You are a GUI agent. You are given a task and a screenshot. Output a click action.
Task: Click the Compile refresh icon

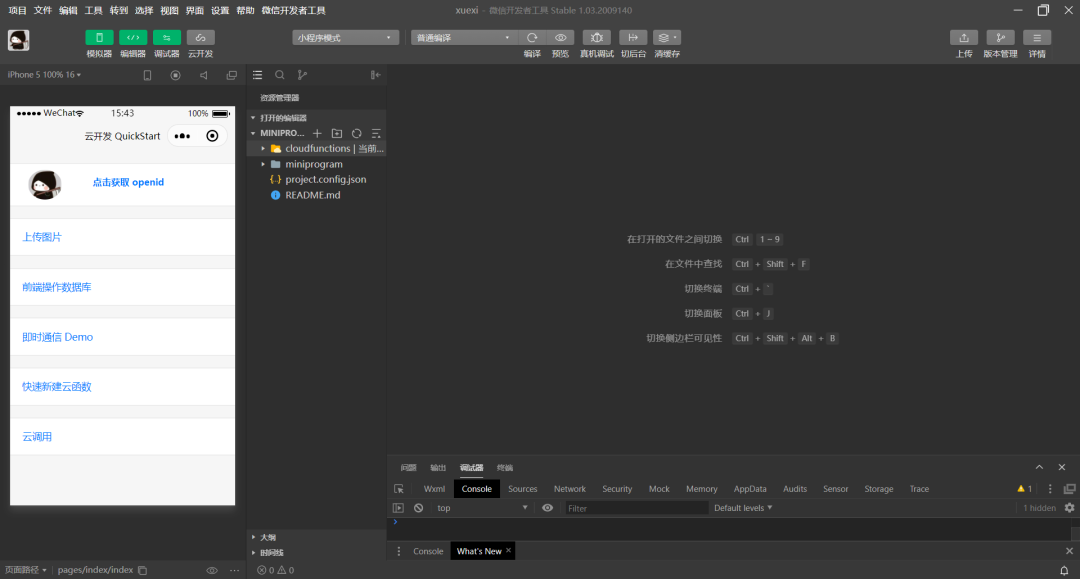click(x=532, y=38)
